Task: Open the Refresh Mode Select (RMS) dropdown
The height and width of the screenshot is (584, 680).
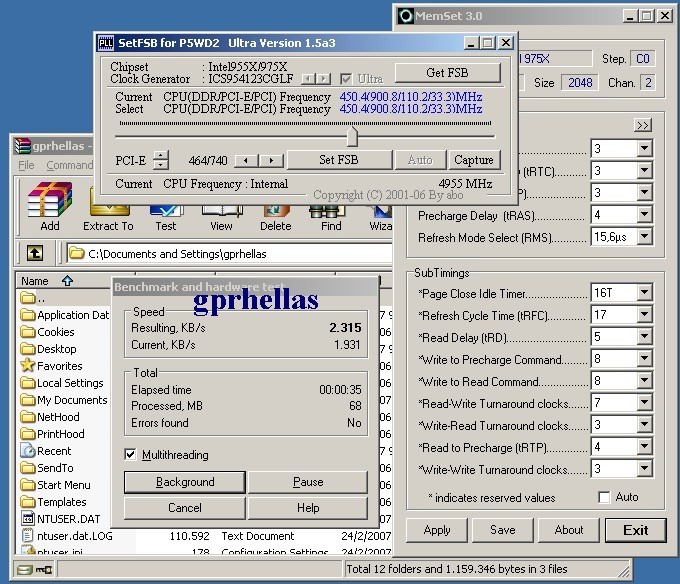Action: pos(644,236)
